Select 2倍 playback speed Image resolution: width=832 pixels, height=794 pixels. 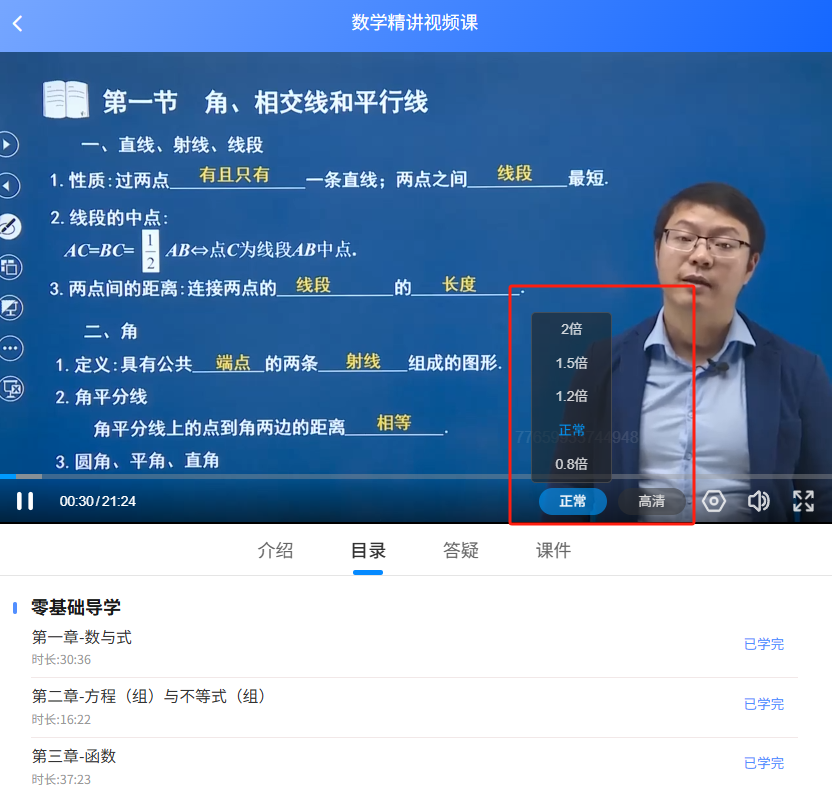[x=572, y=329]
